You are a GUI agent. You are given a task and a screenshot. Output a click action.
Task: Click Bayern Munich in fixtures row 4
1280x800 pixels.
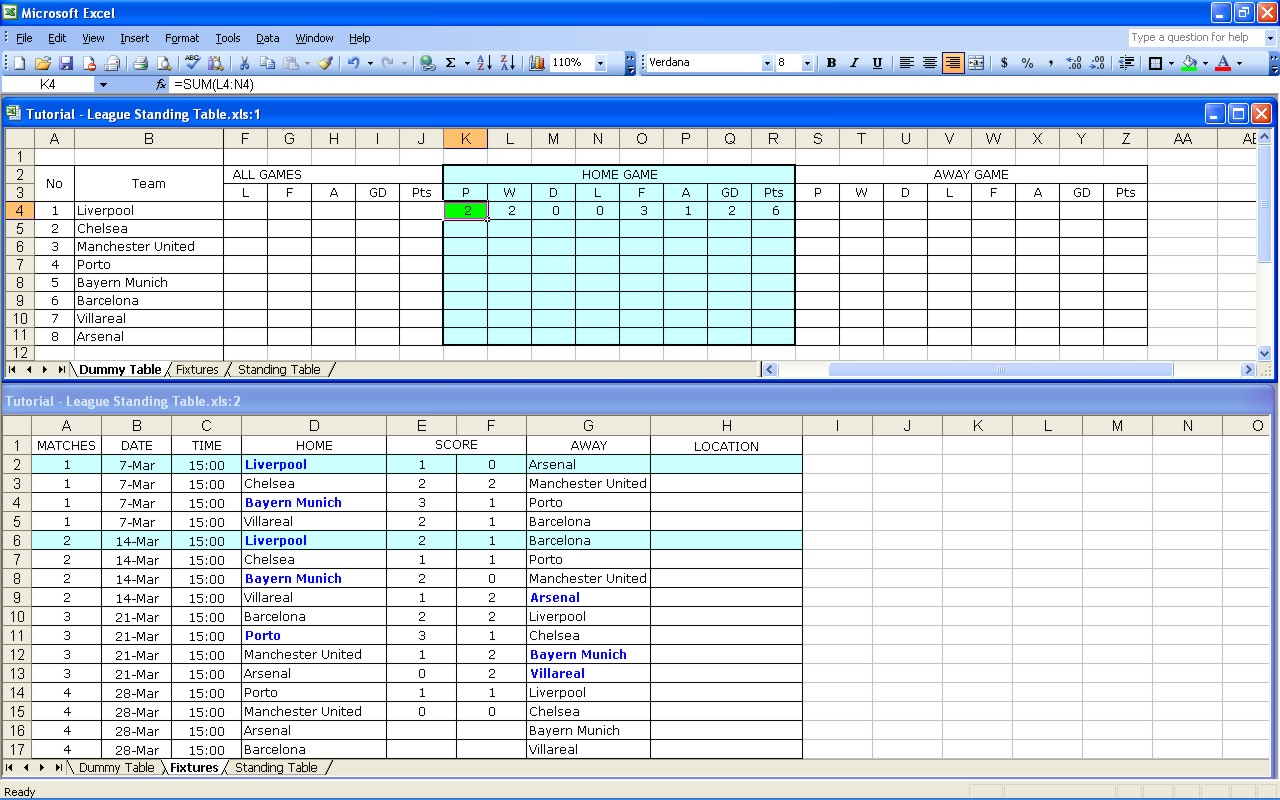pyautogui.click(x=314, y=503)
